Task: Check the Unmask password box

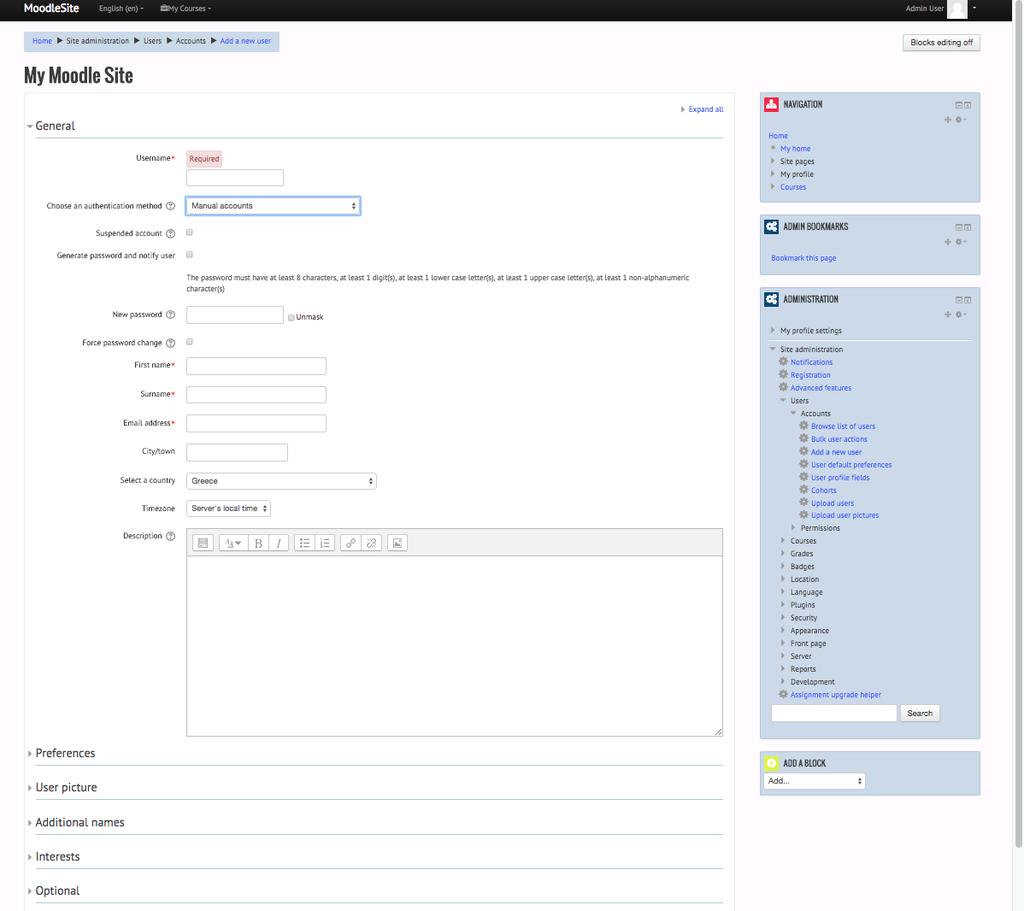Action: (x=291, y=317)
